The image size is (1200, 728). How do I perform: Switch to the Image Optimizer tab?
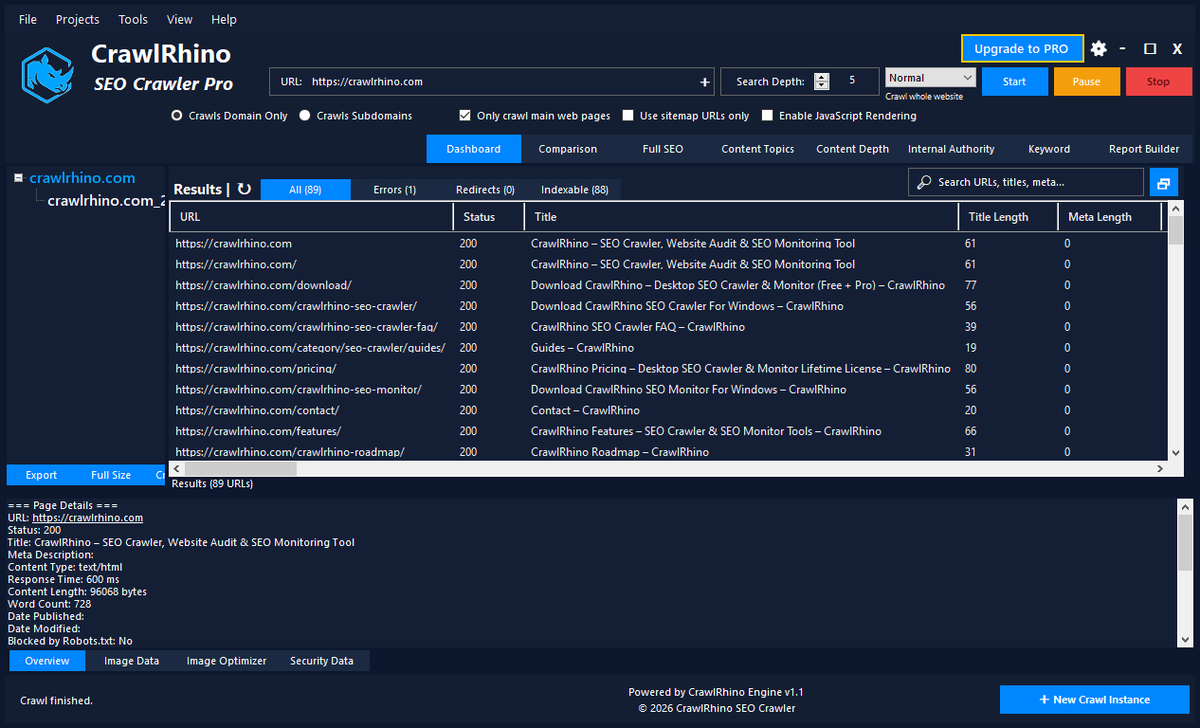[x=227, y=661]
